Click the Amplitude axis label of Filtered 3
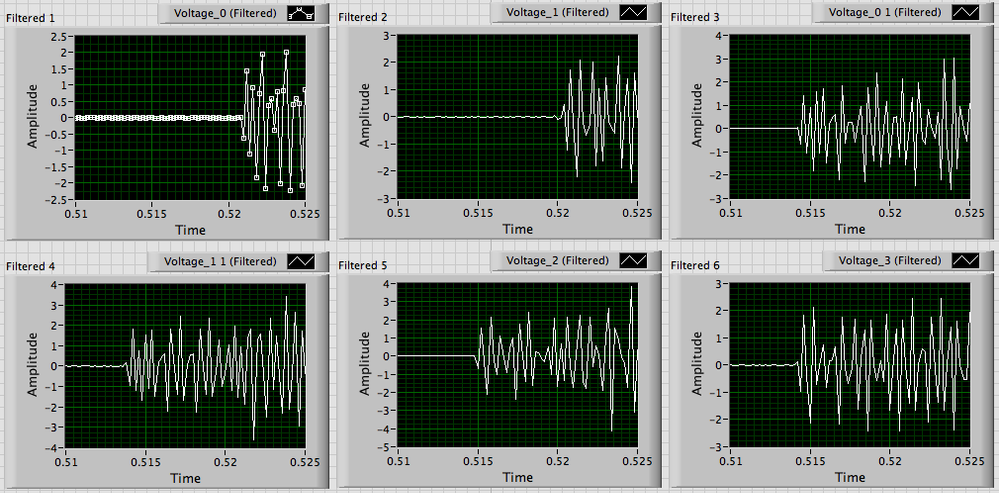 coord(698,117)
